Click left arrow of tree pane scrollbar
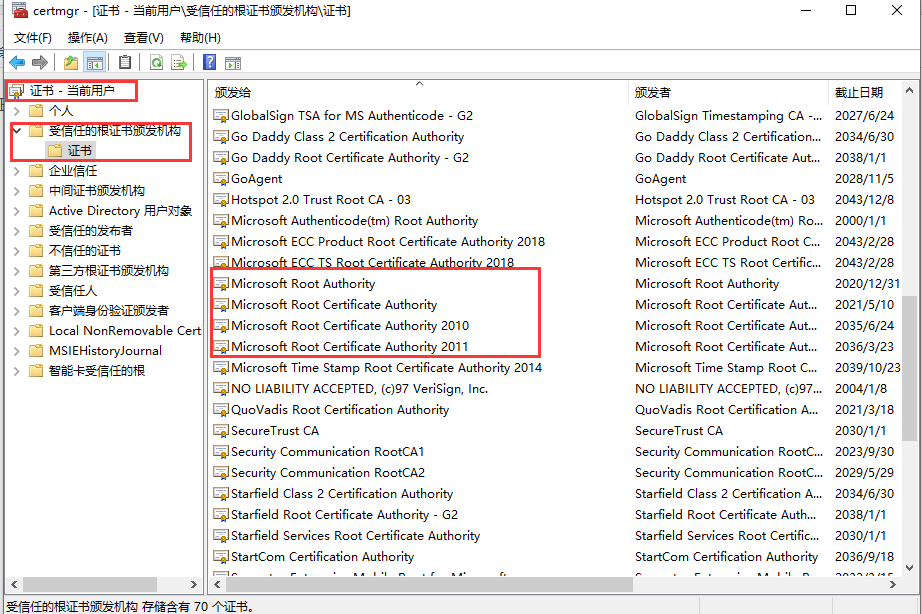This screenshot has width=922, height=614. [x=14, y=584]
